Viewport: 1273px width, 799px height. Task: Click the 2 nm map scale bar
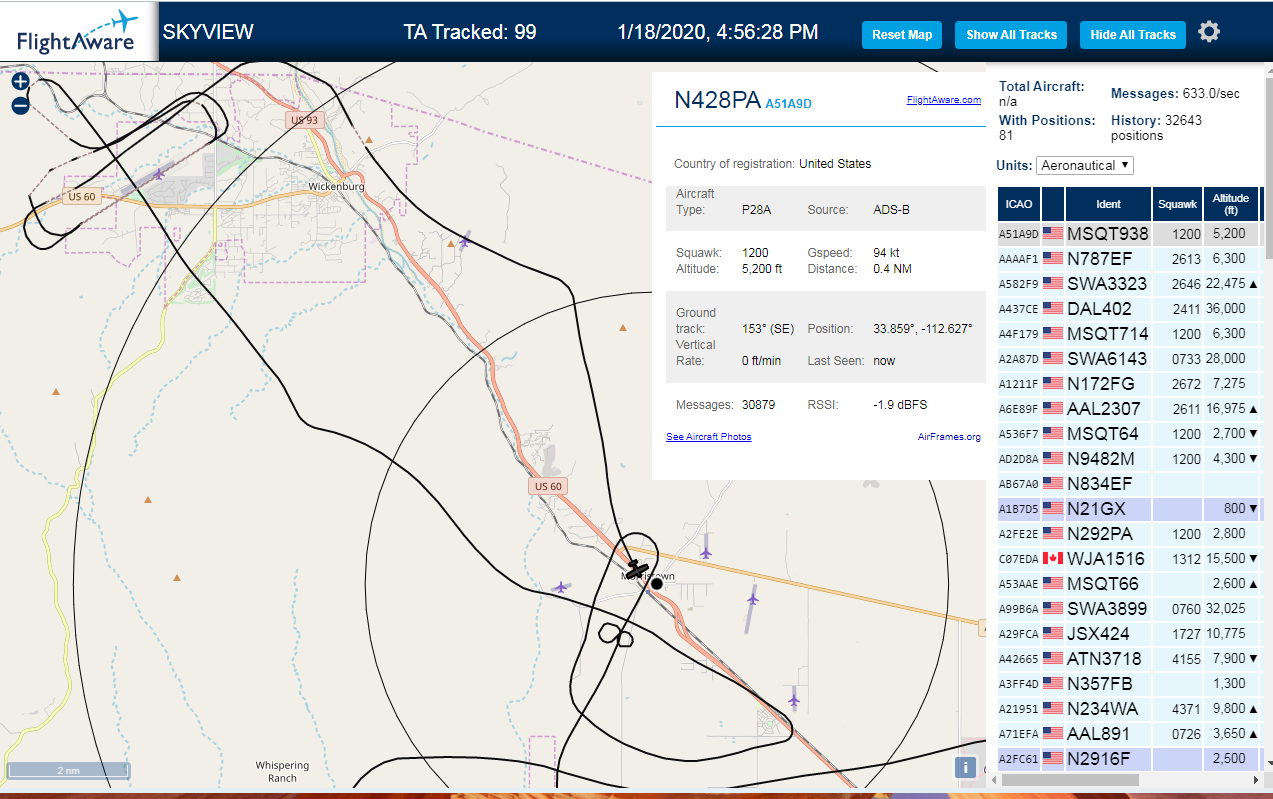(67, 770)
